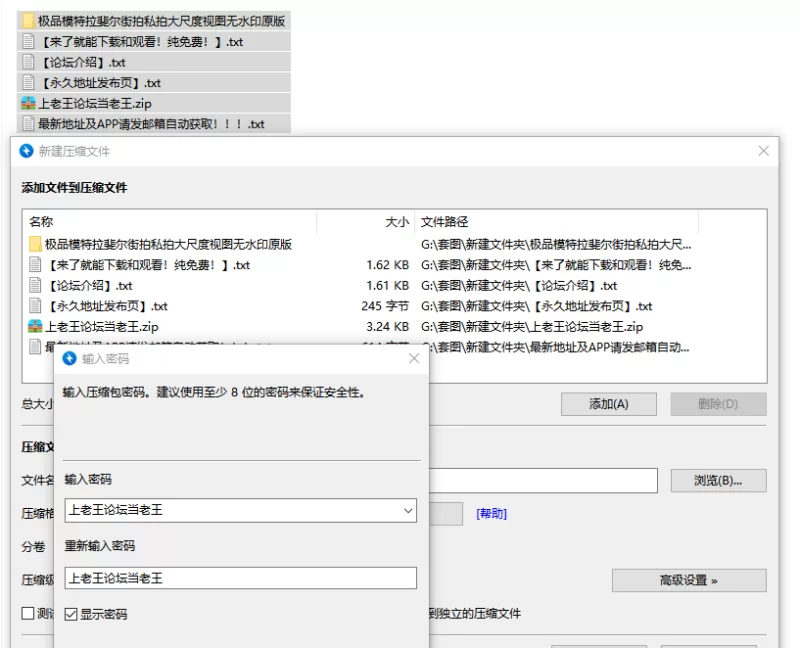Select the zip icon in the archive dialog list
The image size is (800, 648).
pyautogui.click(x=35, y=326)
